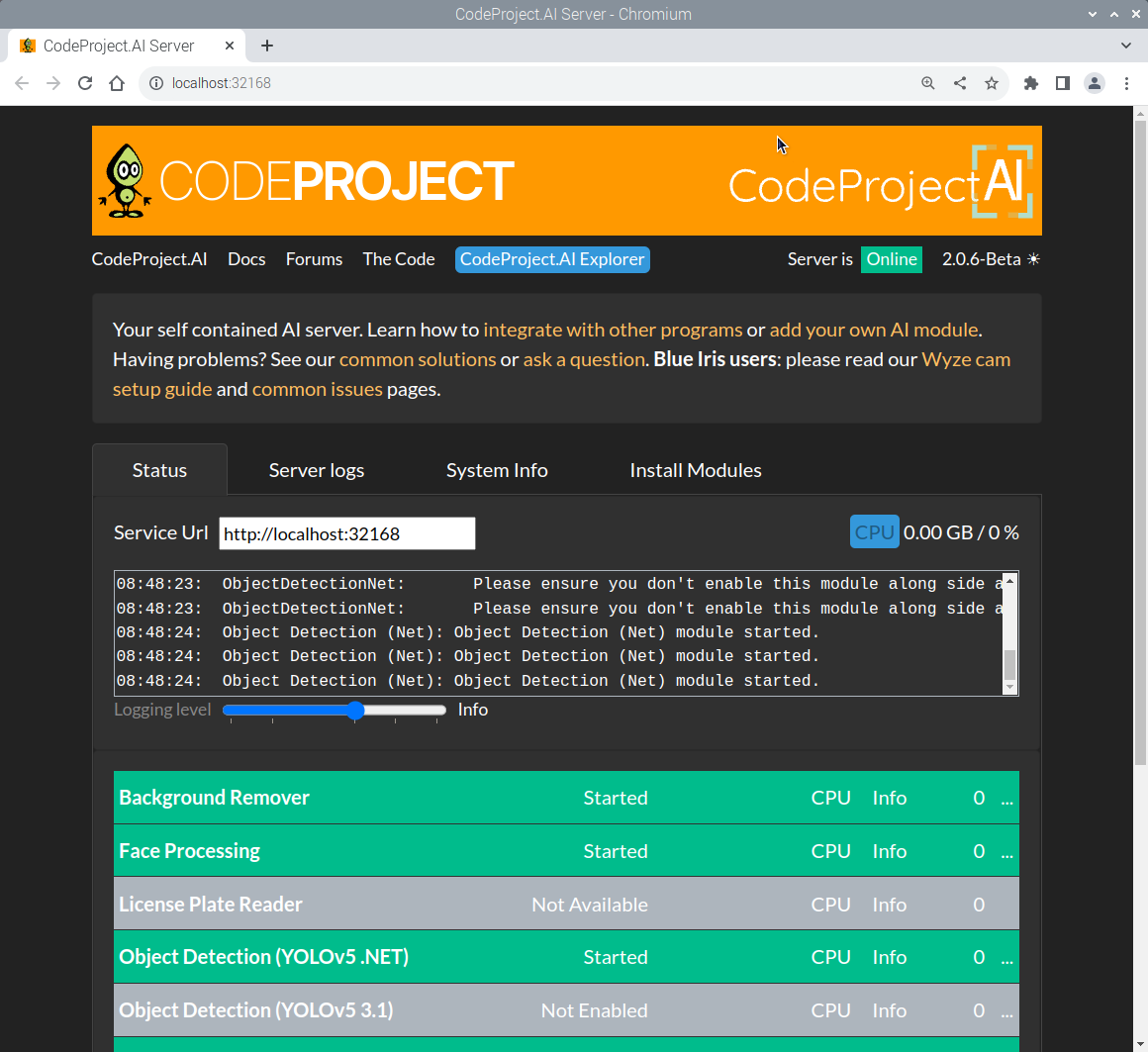Reload the localhost page
The width and height of the screenshot is (1148, 1052).
[x=85, y=83]
